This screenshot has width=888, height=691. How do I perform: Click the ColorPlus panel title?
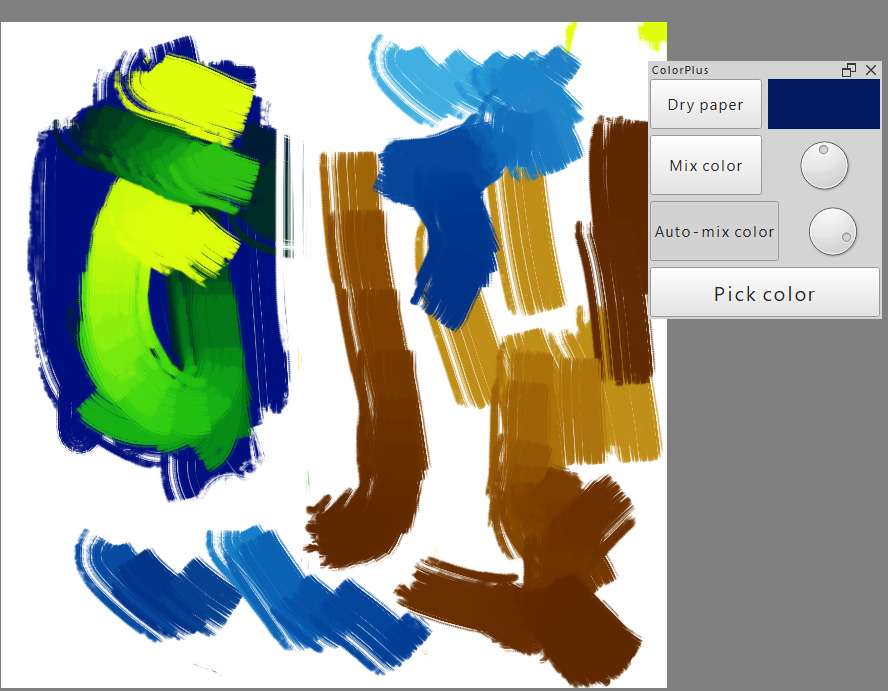680,70
